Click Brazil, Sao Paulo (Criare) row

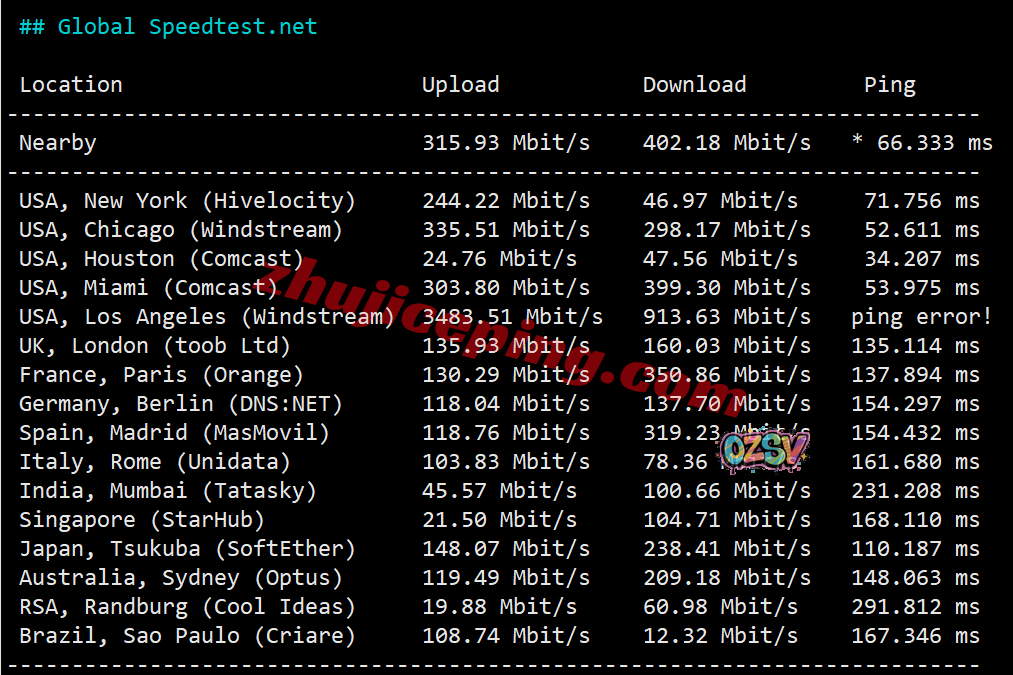pyautogui.click(x=499, y=636)
